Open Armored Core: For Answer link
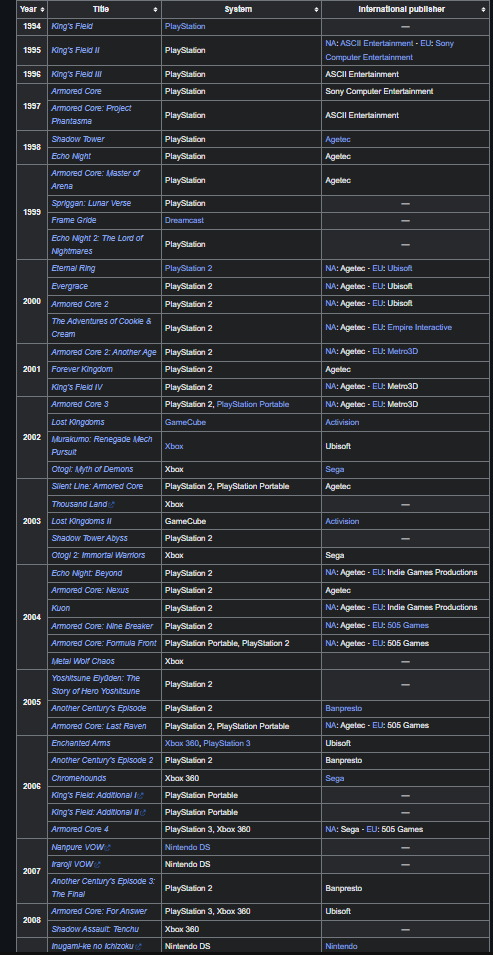The image size is (493, 955). pos(99,912)
